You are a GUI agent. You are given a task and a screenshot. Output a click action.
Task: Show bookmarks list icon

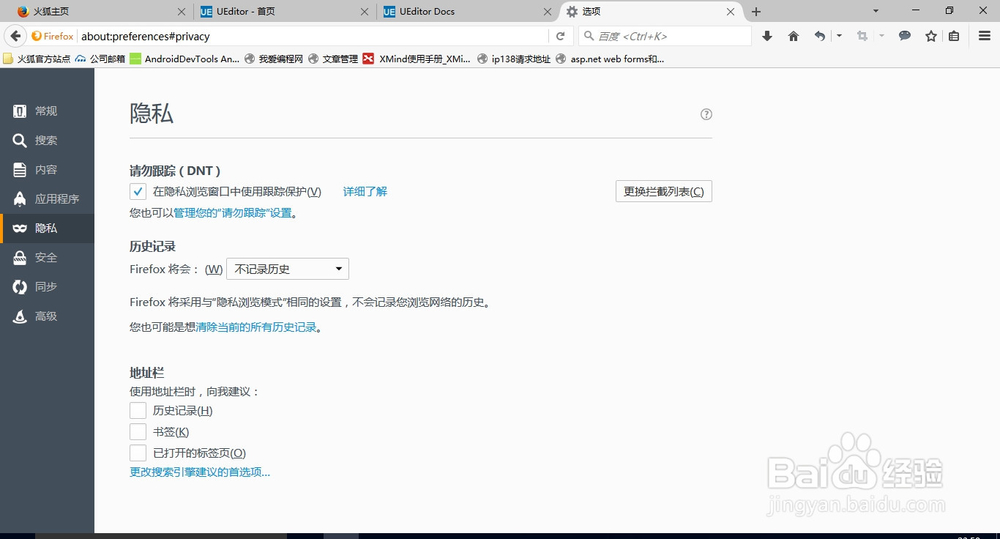954,36
